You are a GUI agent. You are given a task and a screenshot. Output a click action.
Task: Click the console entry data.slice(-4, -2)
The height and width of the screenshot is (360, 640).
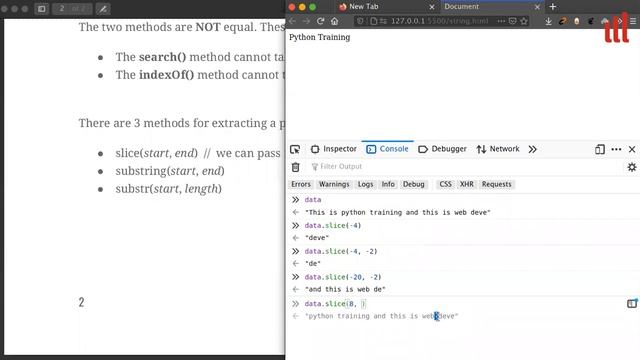click(341, 251)
